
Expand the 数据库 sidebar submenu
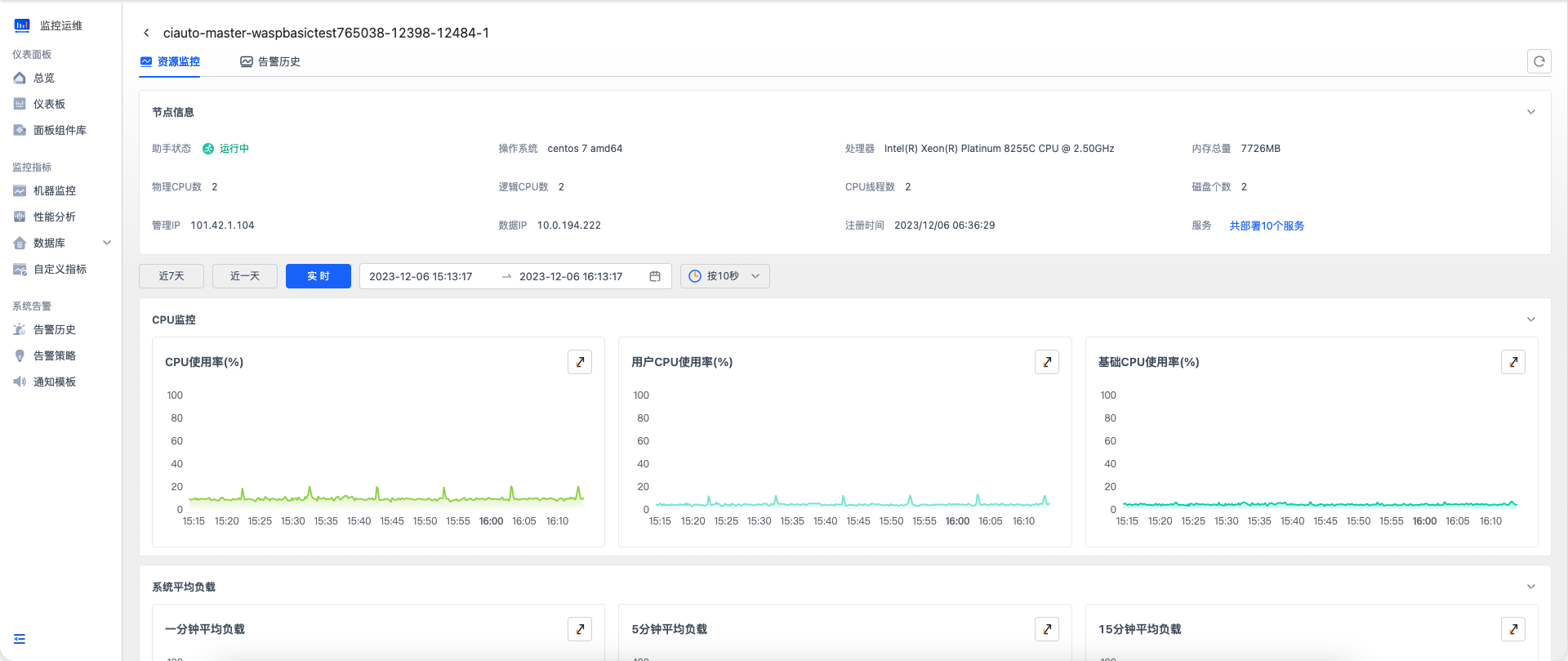pyautogui.click(x=106, y=243)
